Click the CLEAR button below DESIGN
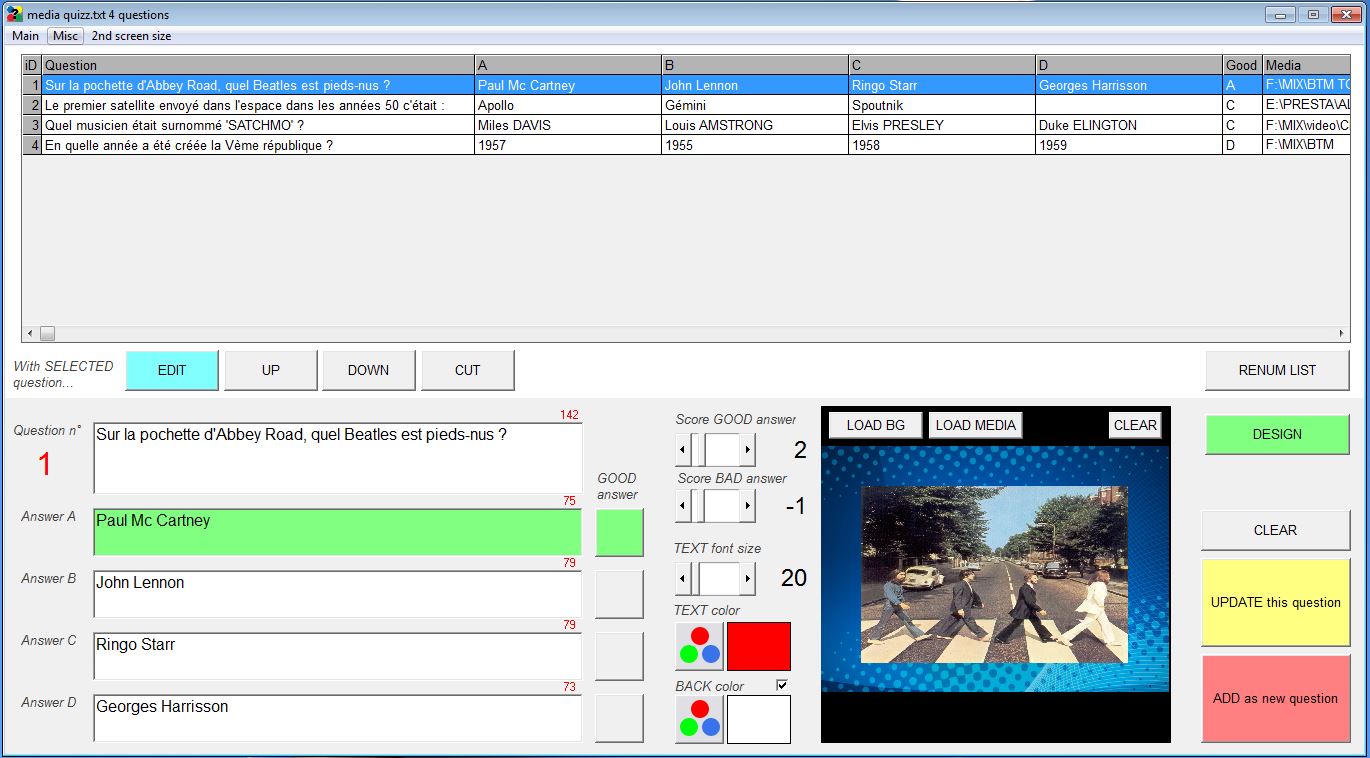Viewport: 1370px width, 758px height. [x=1275, y=530]
